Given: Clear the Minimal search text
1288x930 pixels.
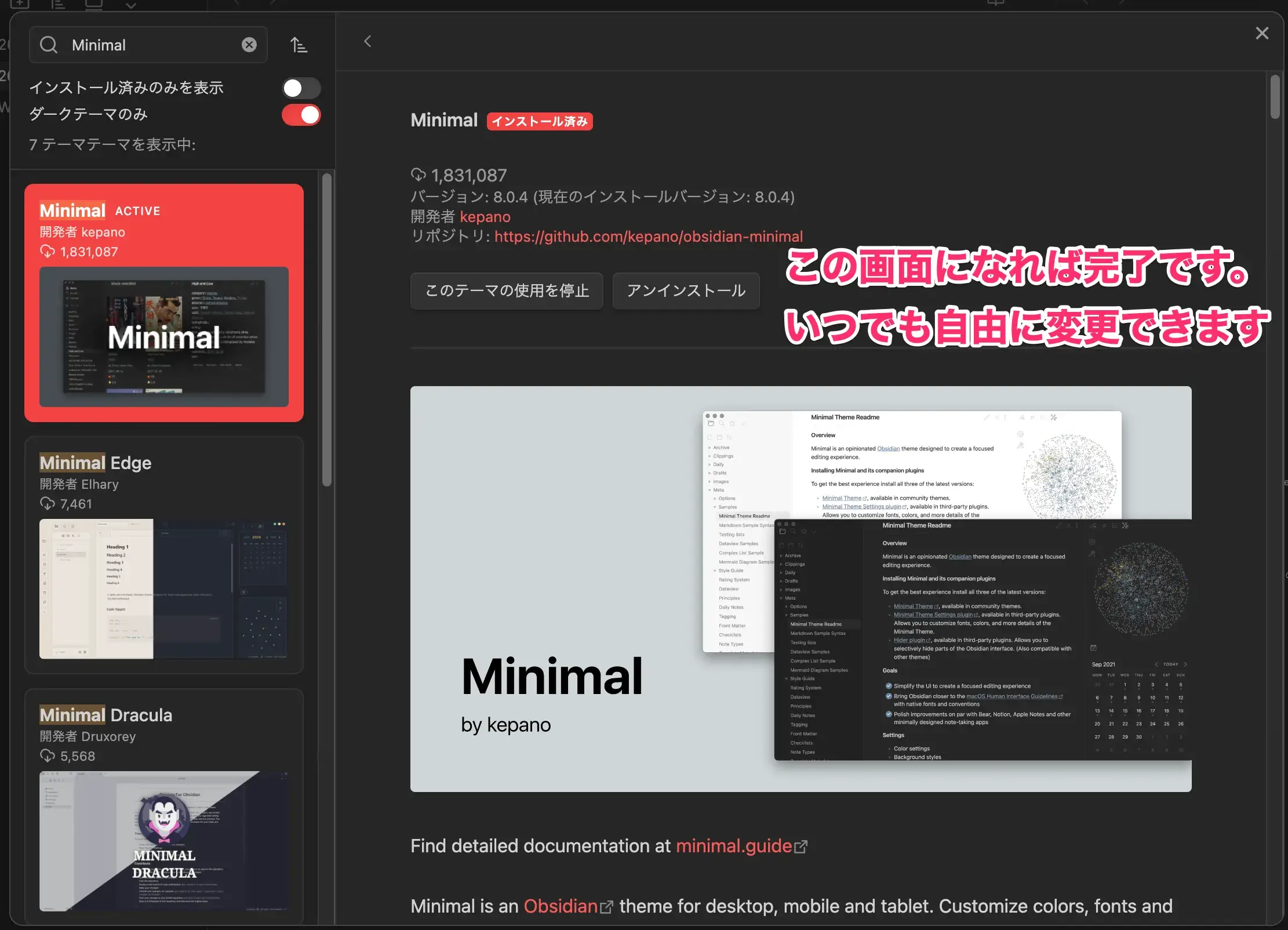Looking at the screenshot, I should (x=249, y=45).
